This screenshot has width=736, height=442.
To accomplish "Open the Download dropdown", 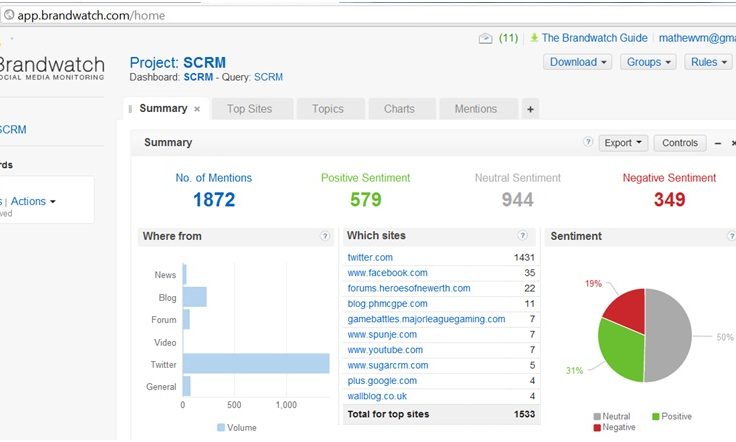I will (577, 62).
